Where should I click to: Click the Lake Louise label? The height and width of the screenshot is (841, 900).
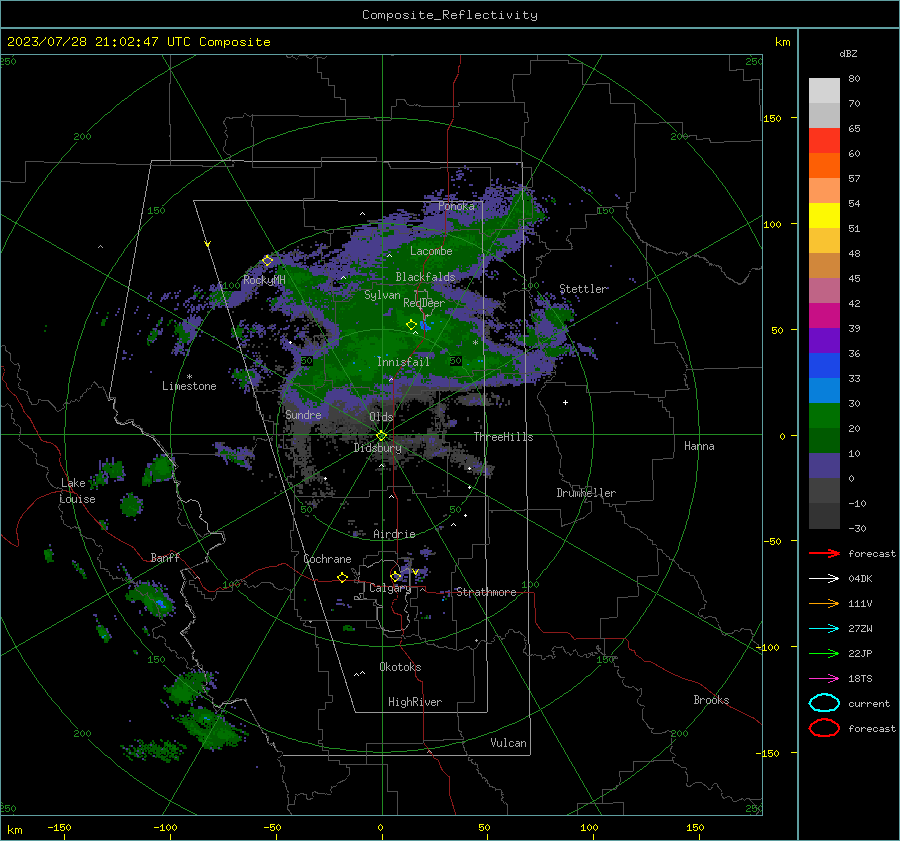[77, 491]
